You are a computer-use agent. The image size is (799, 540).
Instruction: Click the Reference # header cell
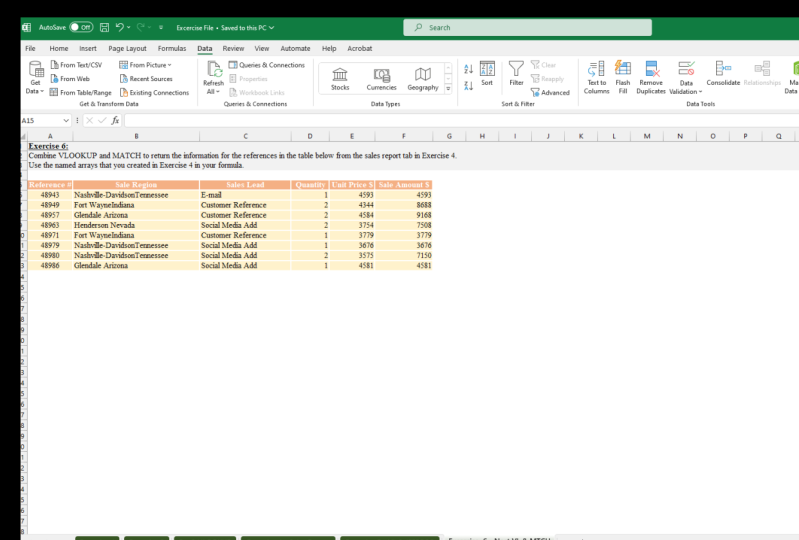point(50,184)
